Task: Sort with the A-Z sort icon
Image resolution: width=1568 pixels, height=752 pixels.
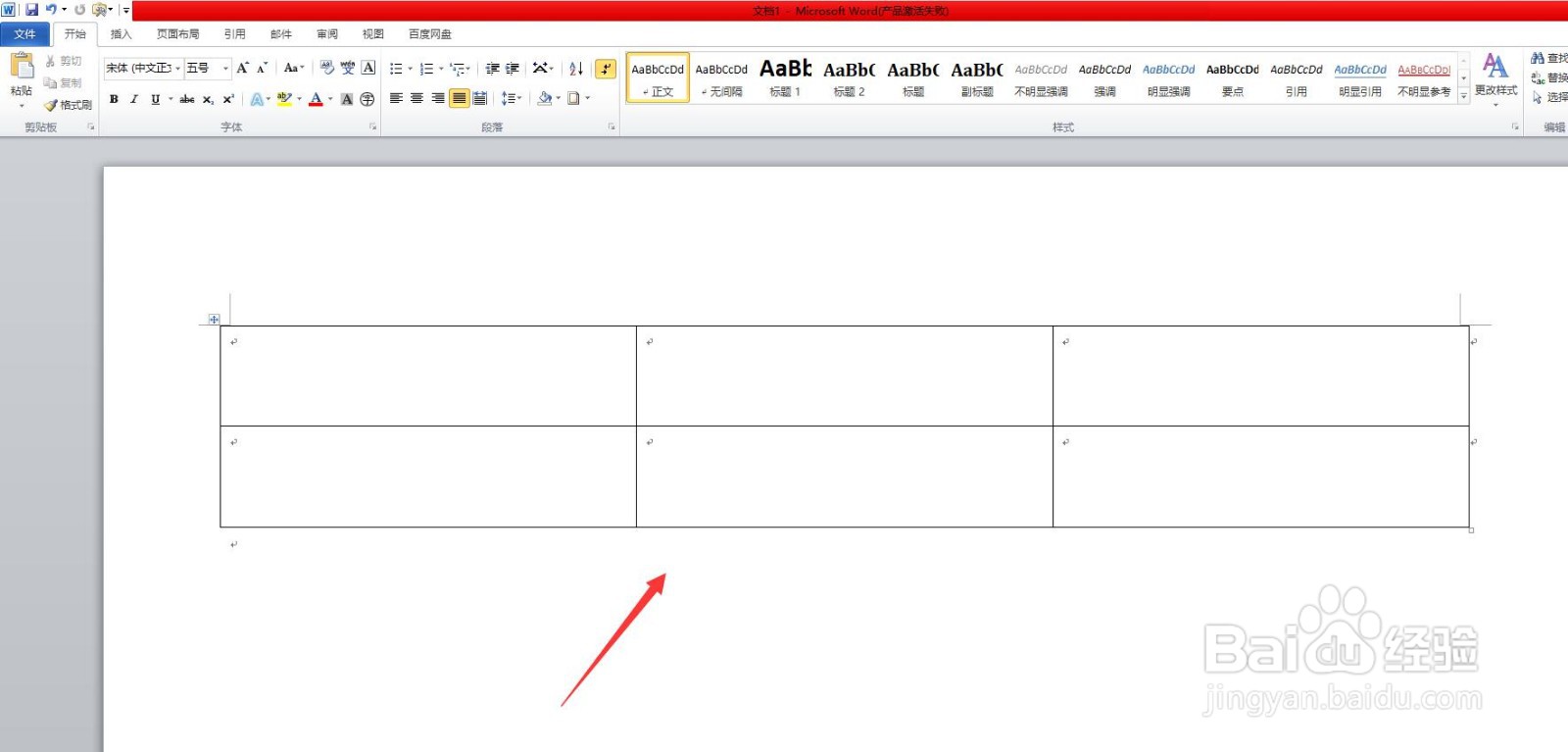Action: (x=576, y=69)
